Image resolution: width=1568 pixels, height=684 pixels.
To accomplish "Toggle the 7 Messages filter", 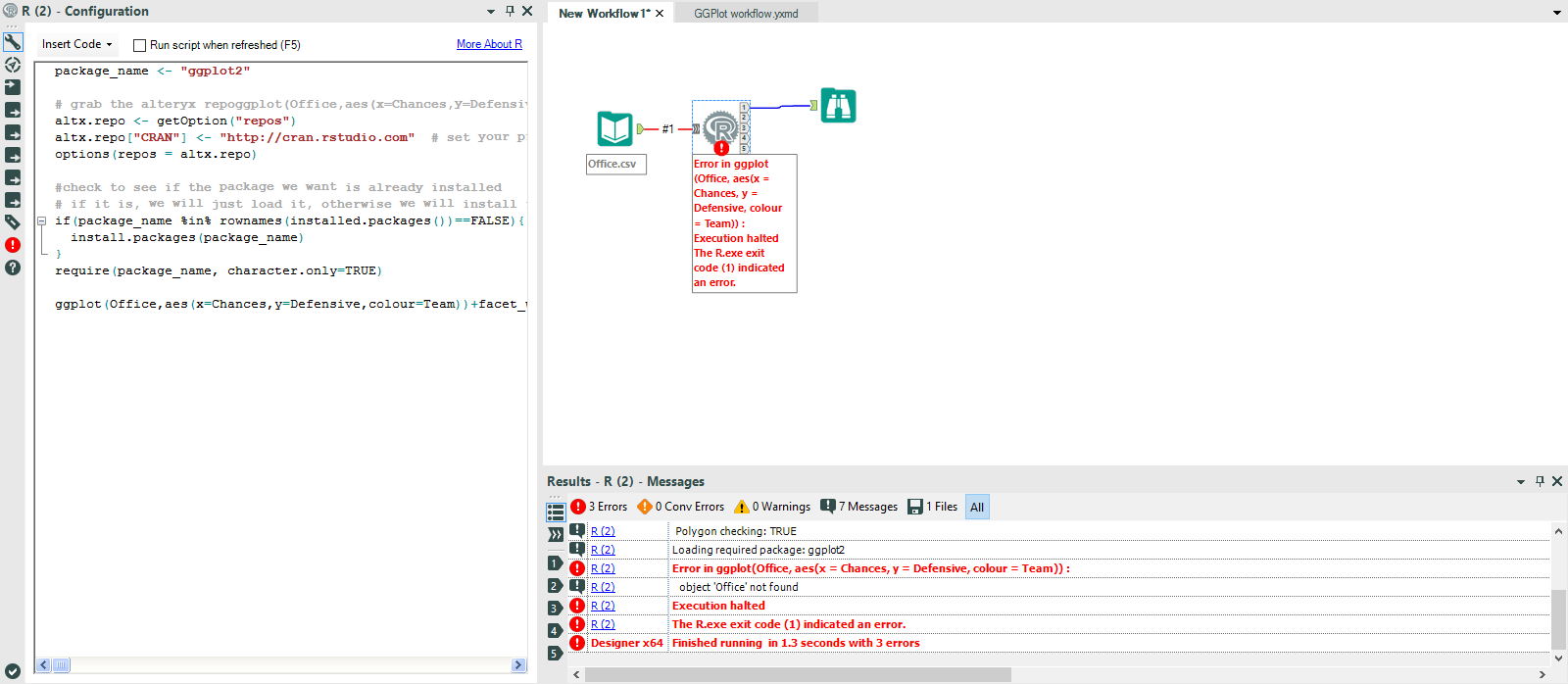I will click(859, 507).
